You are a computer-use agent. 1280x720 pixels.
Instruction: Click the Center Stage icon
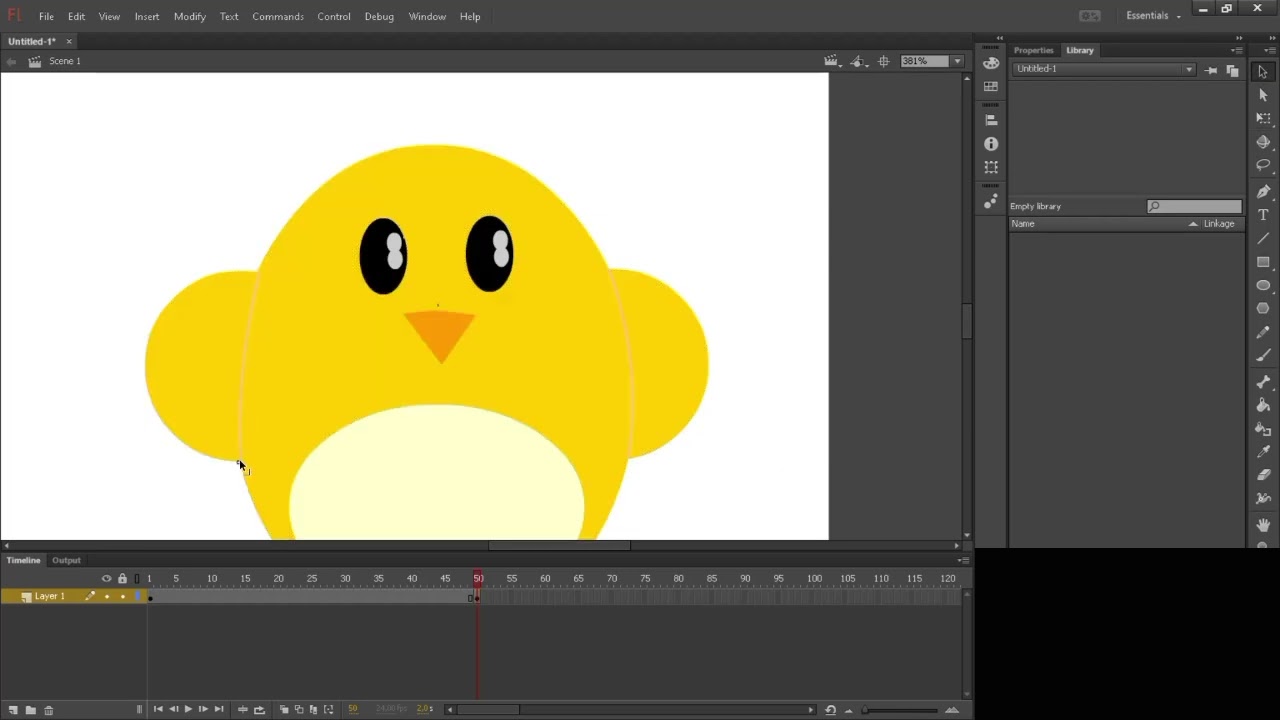tap(883, 61)
